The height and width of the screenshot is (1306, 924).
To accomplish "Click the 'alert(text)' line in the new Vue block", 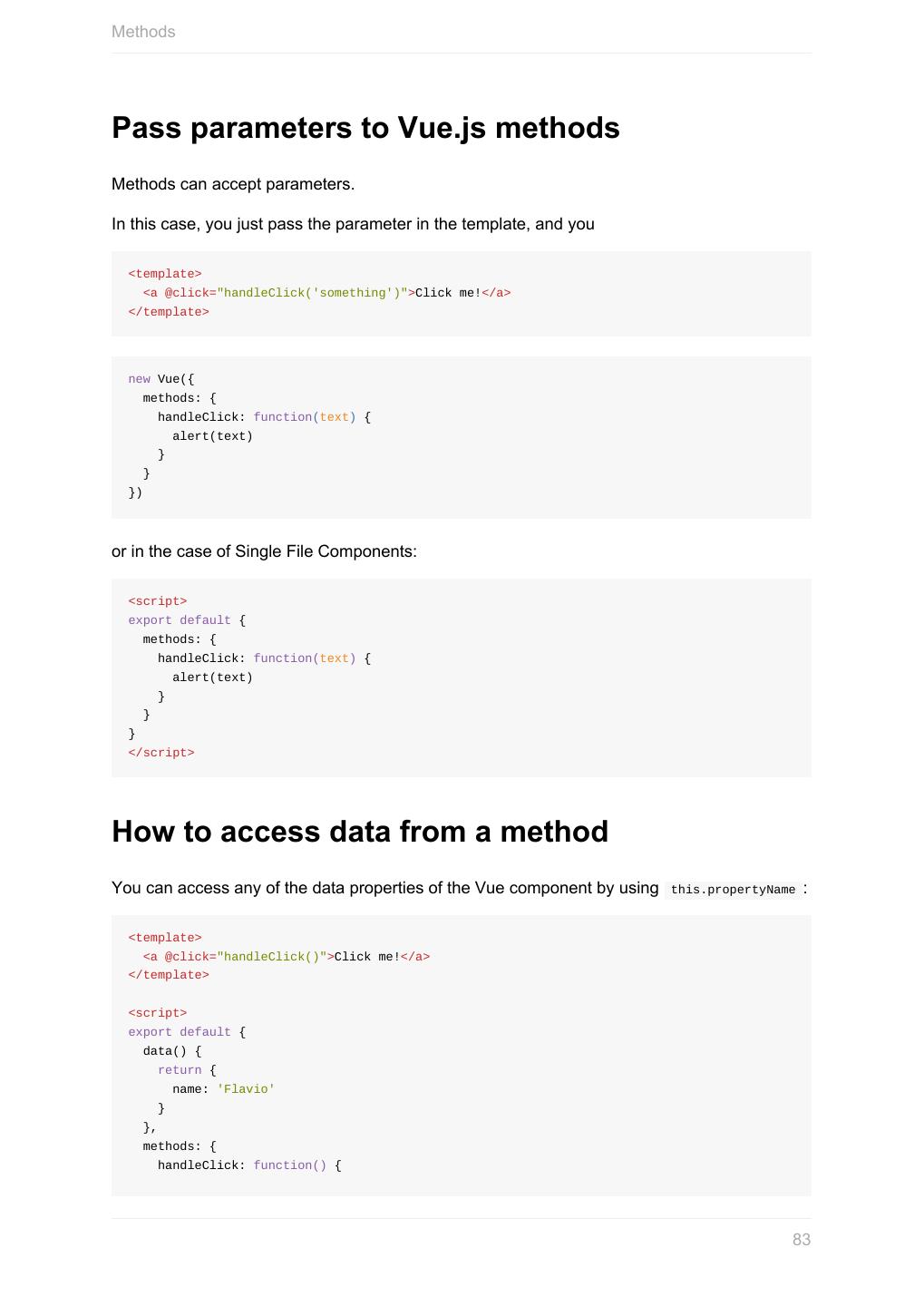I will pos(212,436).
